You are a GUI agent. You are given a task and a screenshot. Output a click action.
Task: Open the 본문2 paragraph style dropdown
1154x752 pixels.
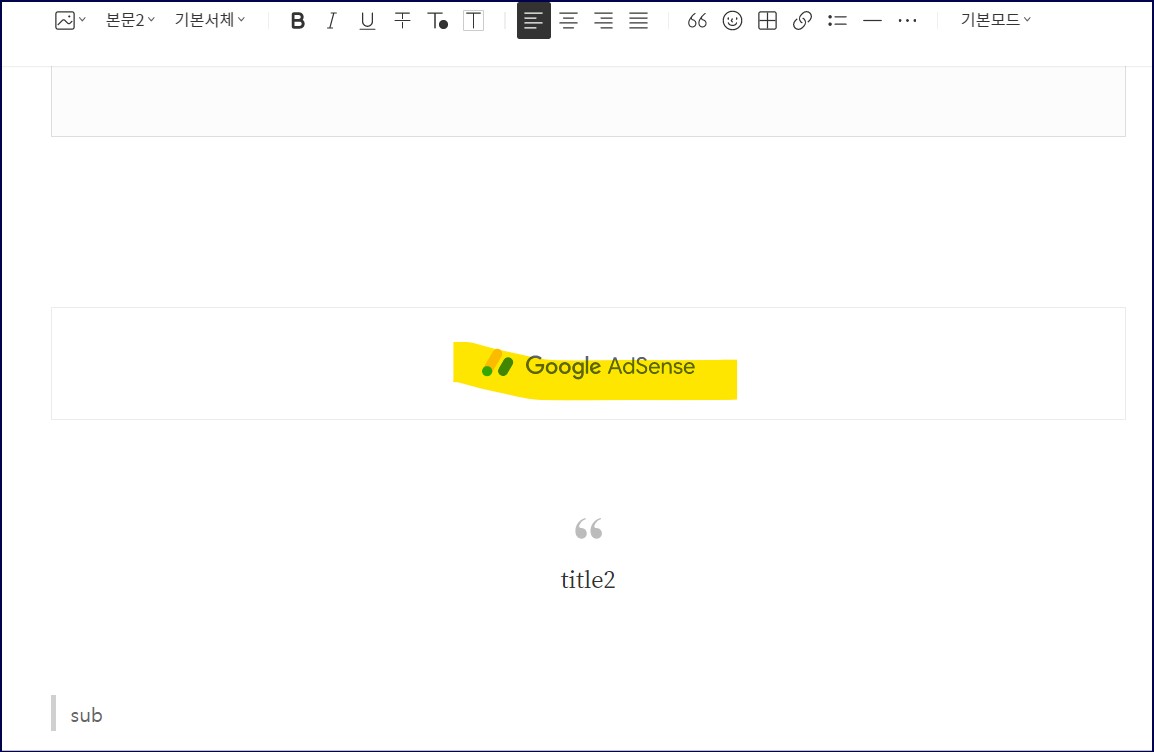click(130, 21)
